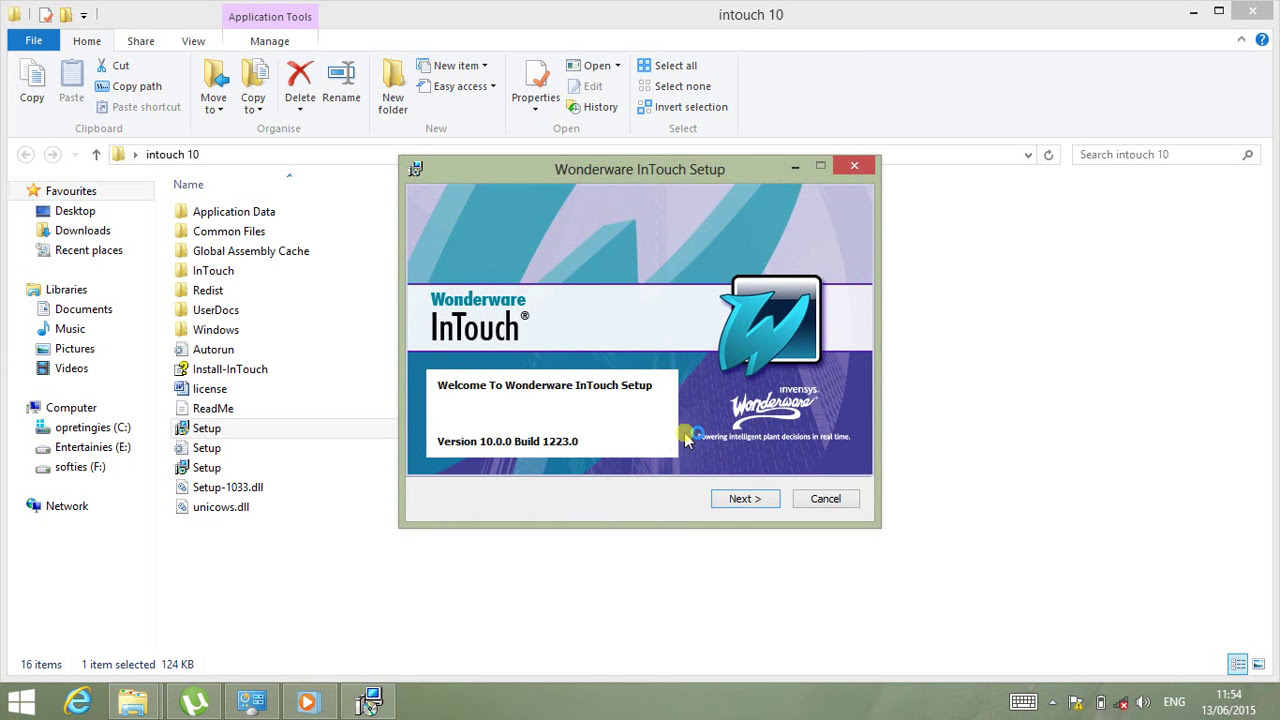
Task: Open the Copy to menu
Action: click(253, 87)
